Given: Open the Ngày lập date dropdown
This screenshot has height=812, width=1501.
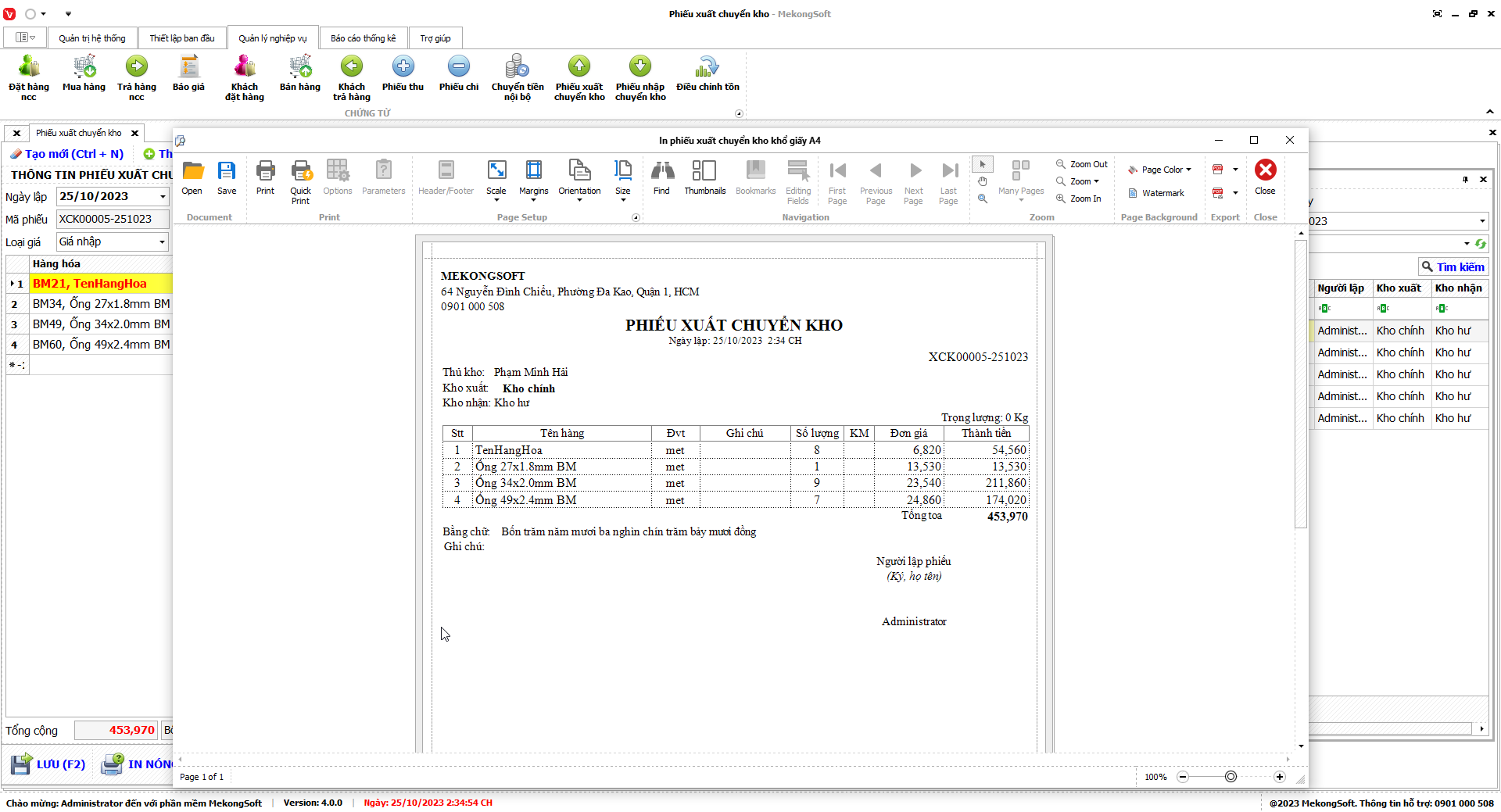Looking at the screenshot, I should tap(163, 197).
